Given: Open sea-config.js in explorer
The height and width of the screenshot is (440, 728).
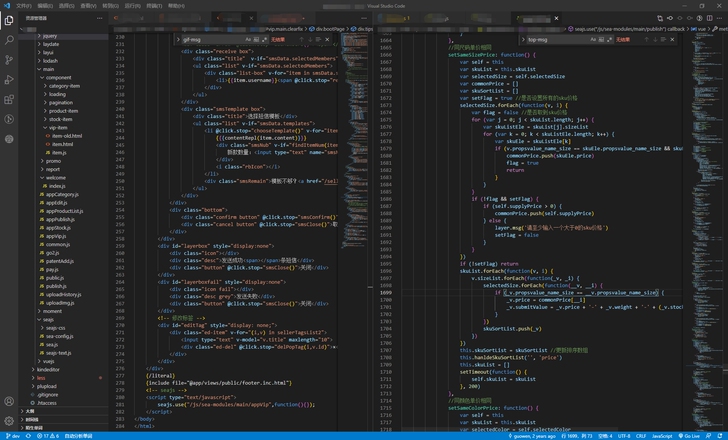Looking at the screenshot, I should pos(59,336).
